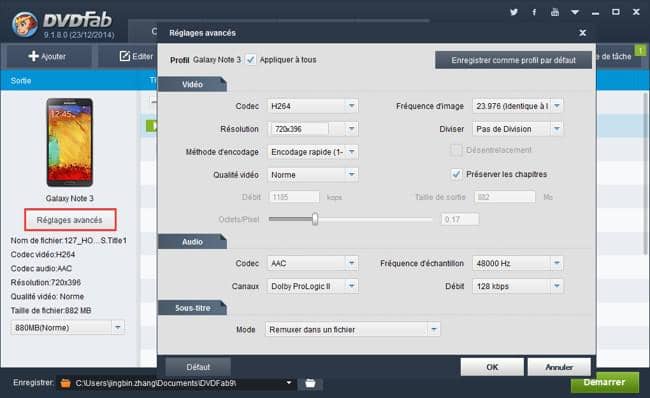Toggle the Désentrelacement checkbox
The width and height of the screenshot is (650, 398).
point(456,150)
